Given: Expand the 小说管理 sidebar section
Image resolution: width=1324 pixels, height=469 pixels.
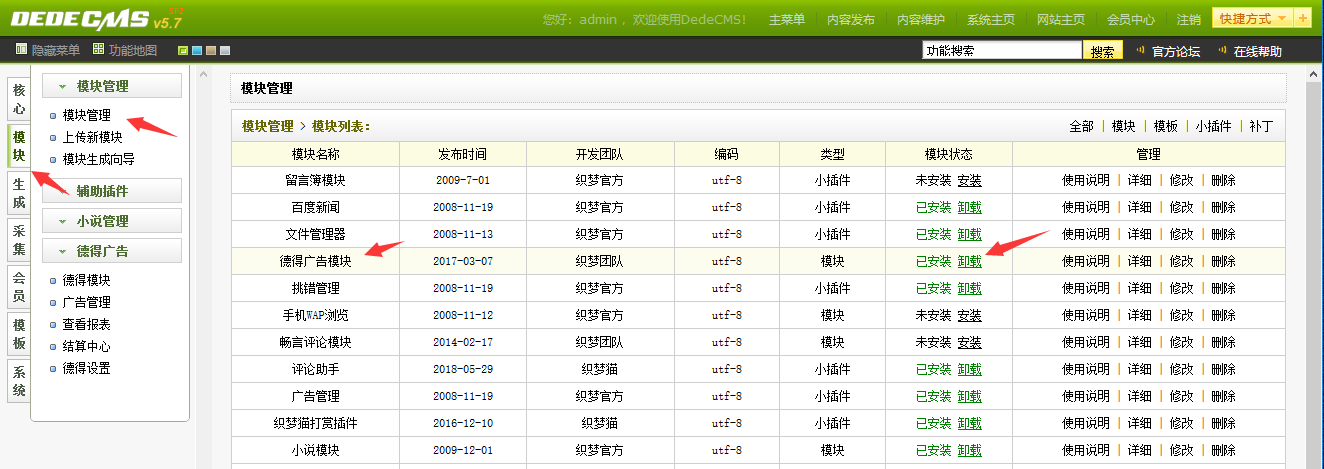Looking at the screenshot, I should (x=112, y=221).
